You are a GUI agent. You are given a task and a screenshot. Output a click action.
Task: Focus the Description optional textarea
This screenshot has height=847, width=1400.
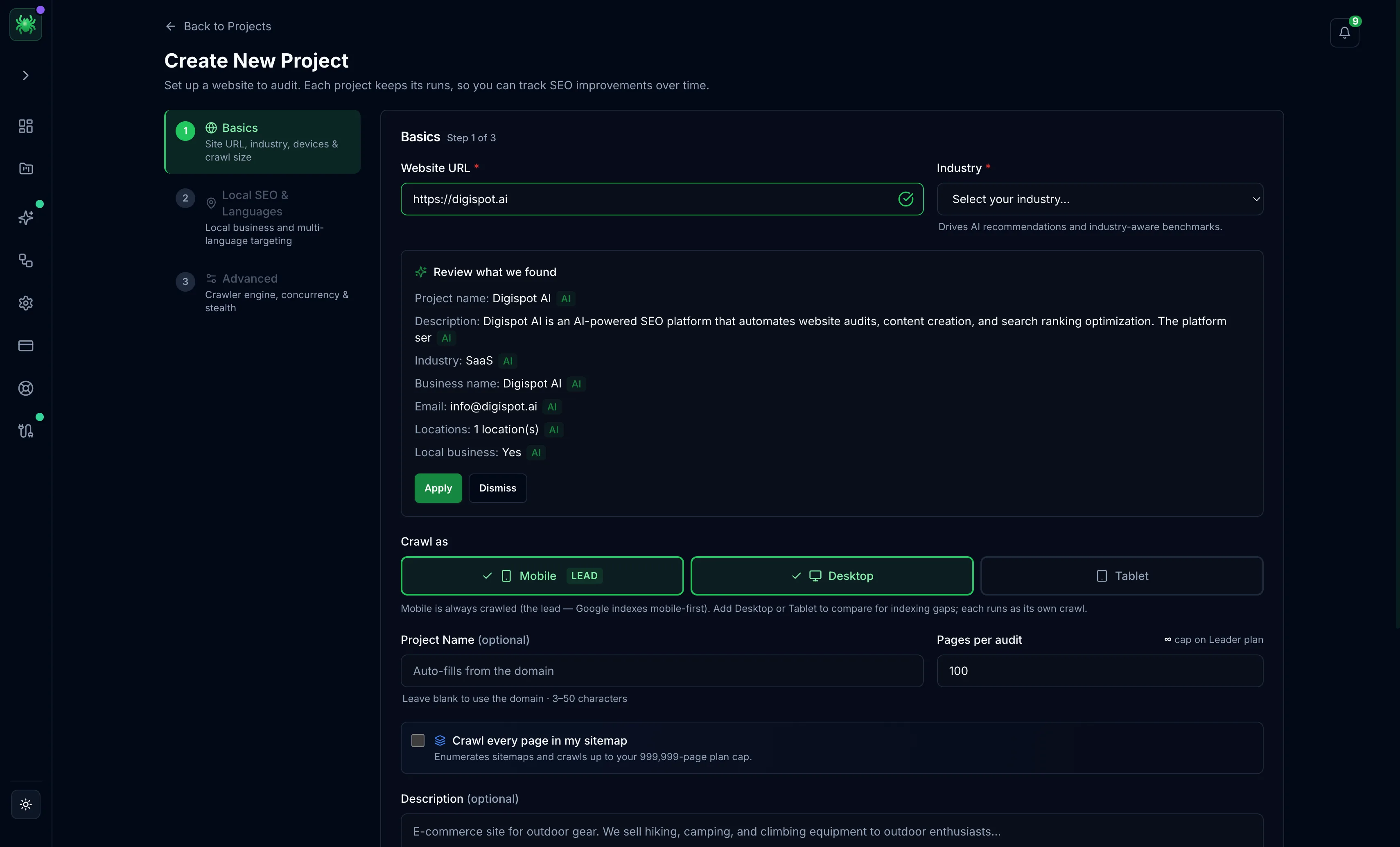click(832, 831)
